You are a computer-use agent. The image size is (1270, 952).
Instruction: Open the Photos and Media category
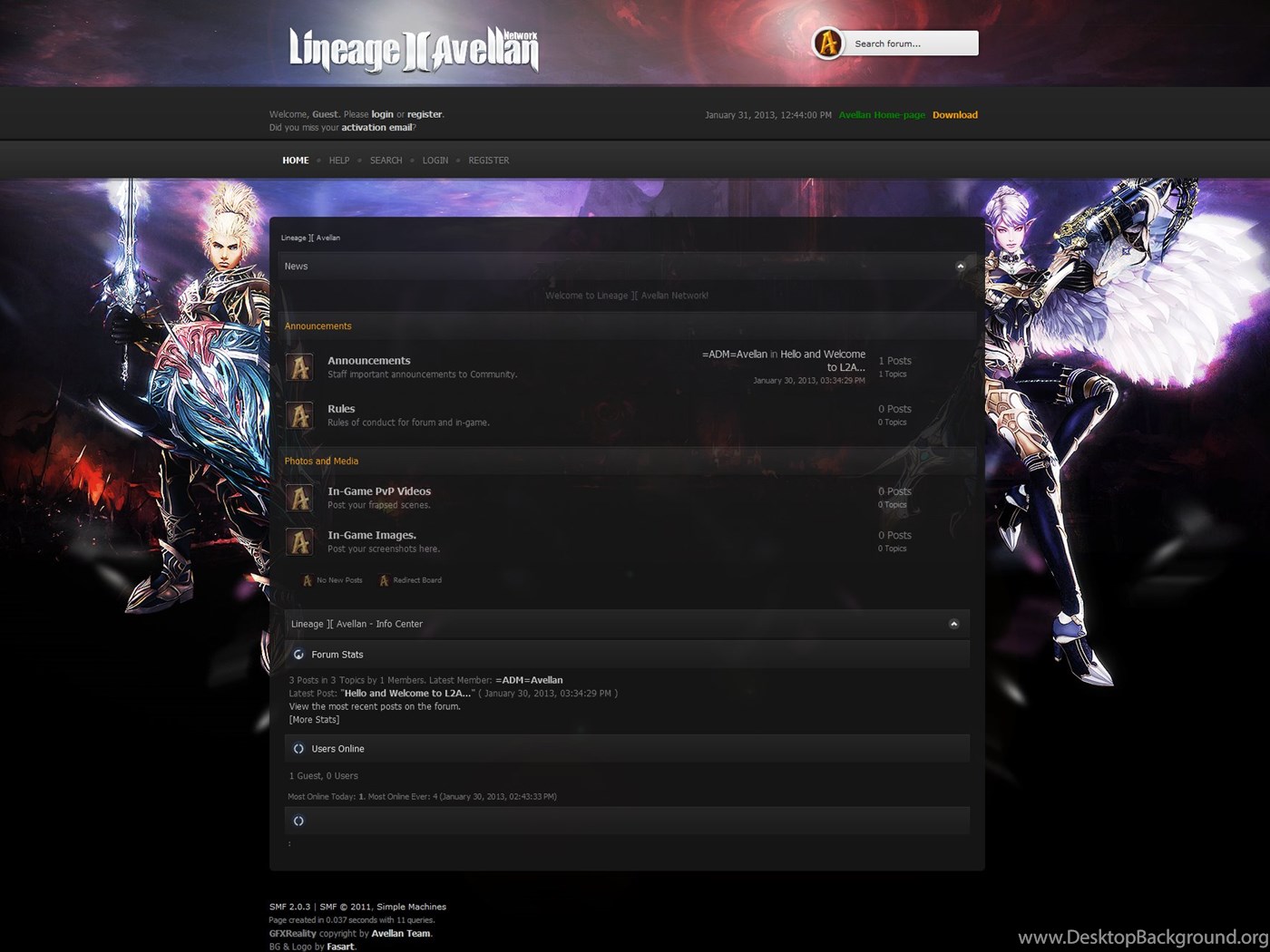(x=321, y=461)
